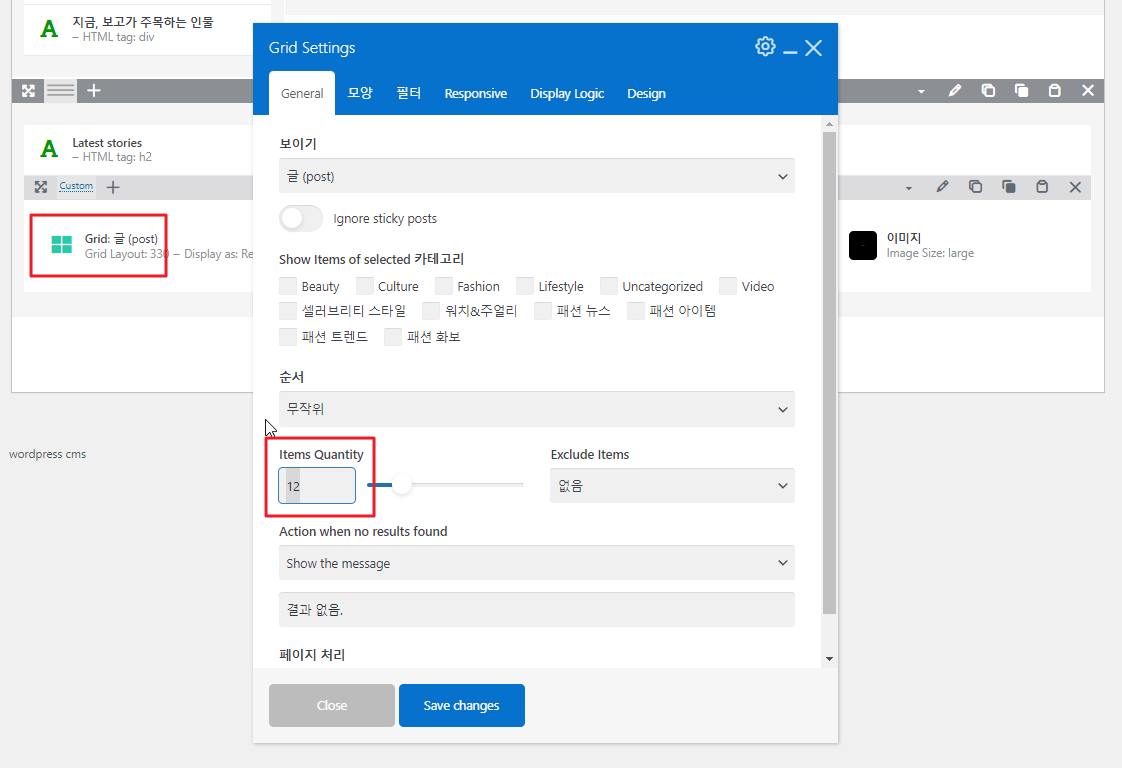Check the Fashion category checkbox

(444, 286)
